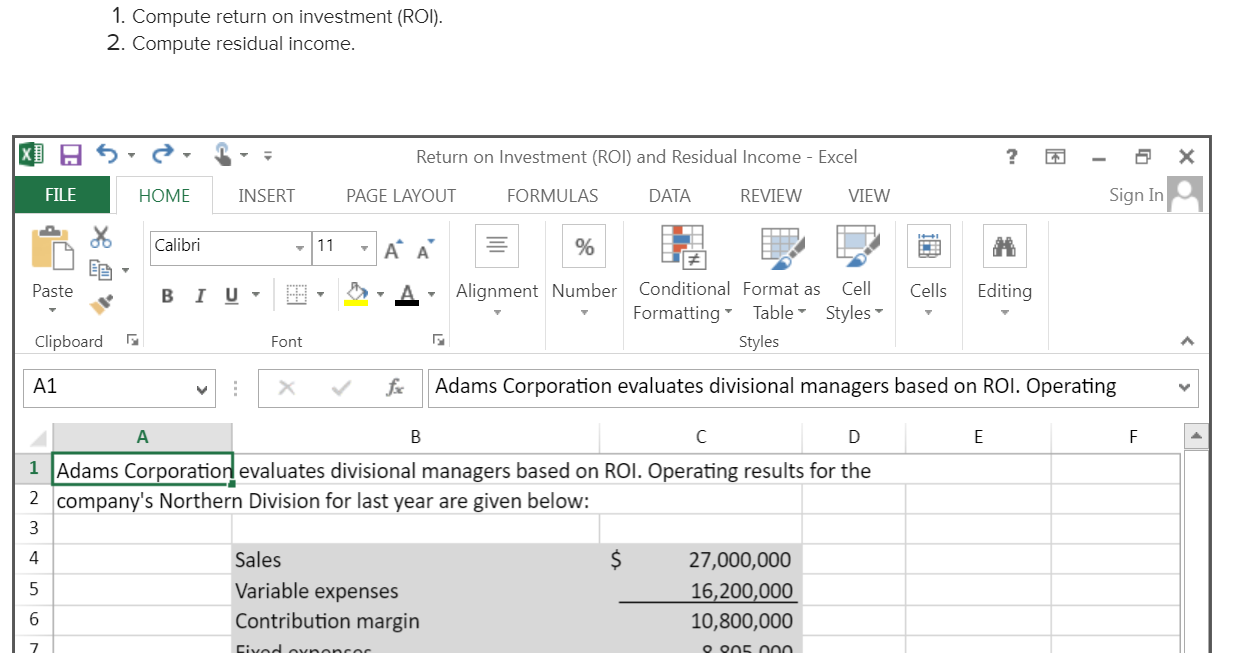This screenshot has height=656, width=1260.
Task: Switch to the HOME tab
Action: point(164,196)
